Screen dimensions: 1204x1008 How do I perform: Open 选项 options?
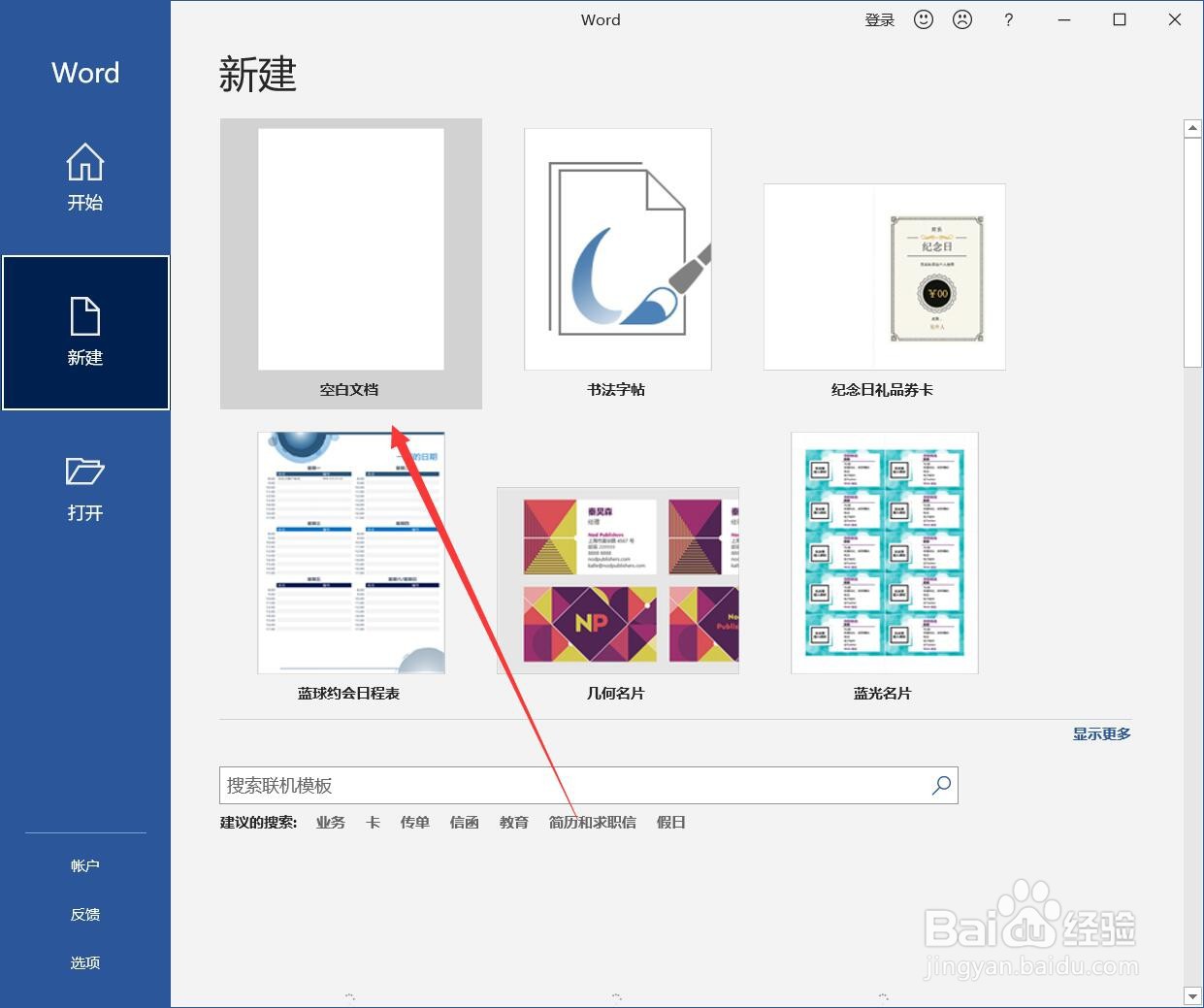[85, 962]
